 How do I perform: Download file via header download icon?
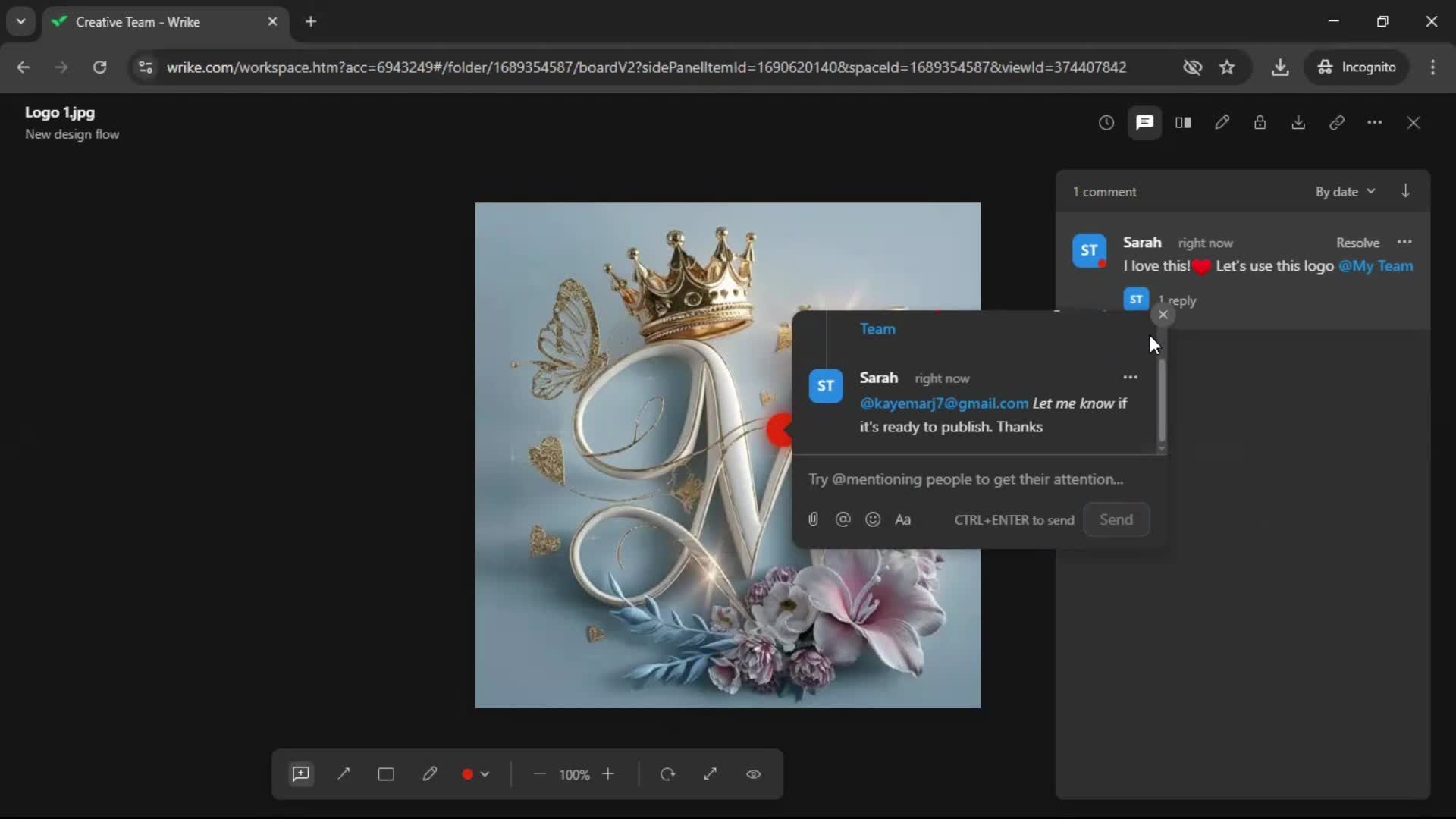pyautogui.click(x=1298, y=123)
